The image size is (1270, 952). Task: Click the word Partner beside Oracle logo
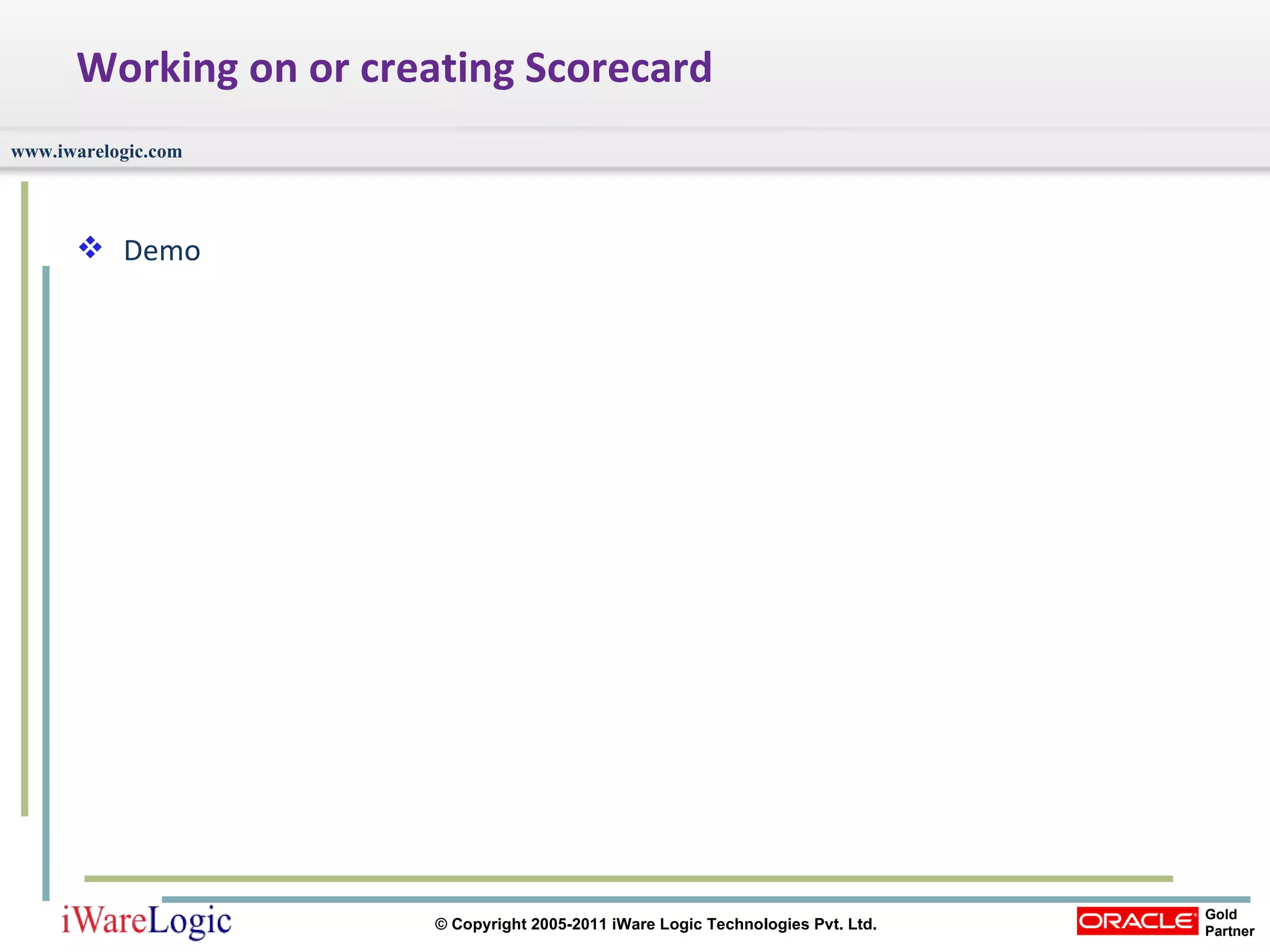1229,931
